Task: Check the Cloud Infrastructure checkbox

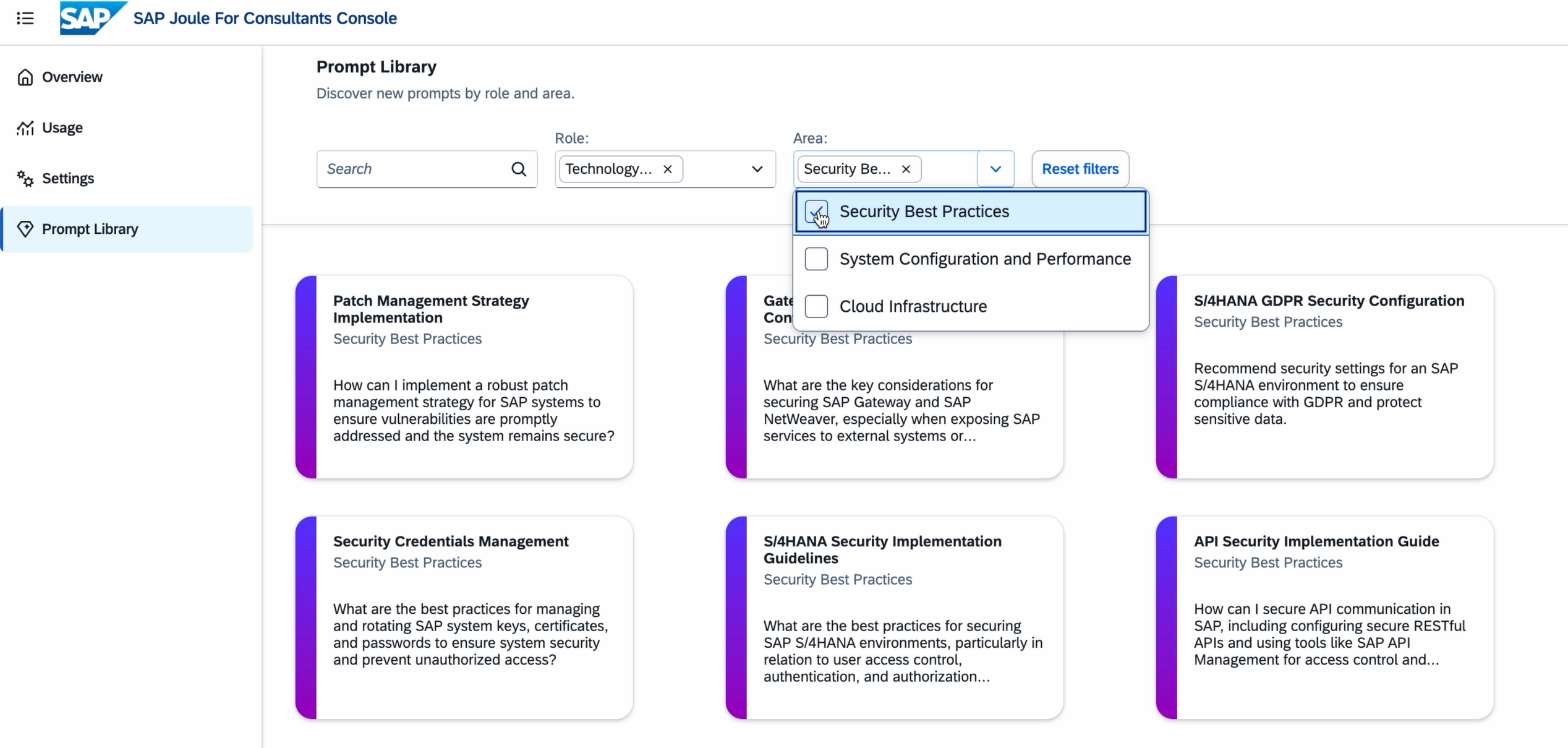Action: click(816, 306)
